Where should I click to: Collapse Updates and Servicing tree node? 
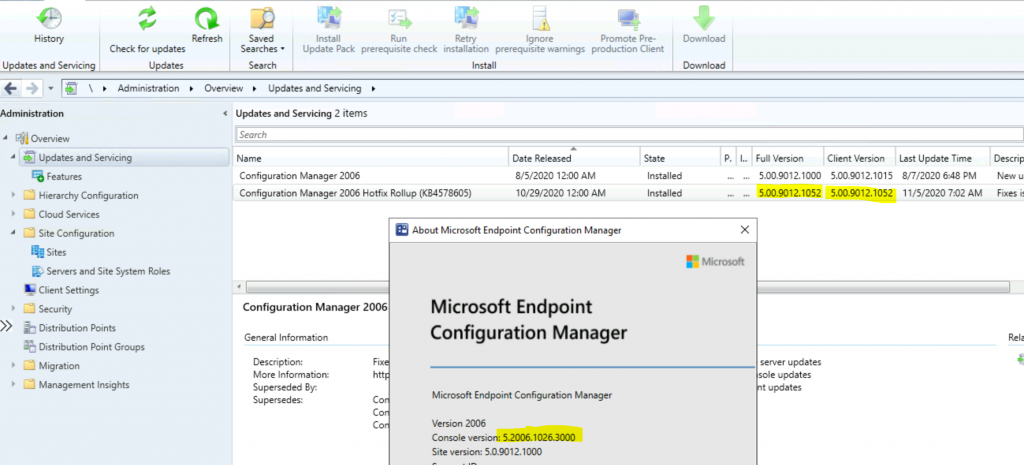click(x=14, y=157)
